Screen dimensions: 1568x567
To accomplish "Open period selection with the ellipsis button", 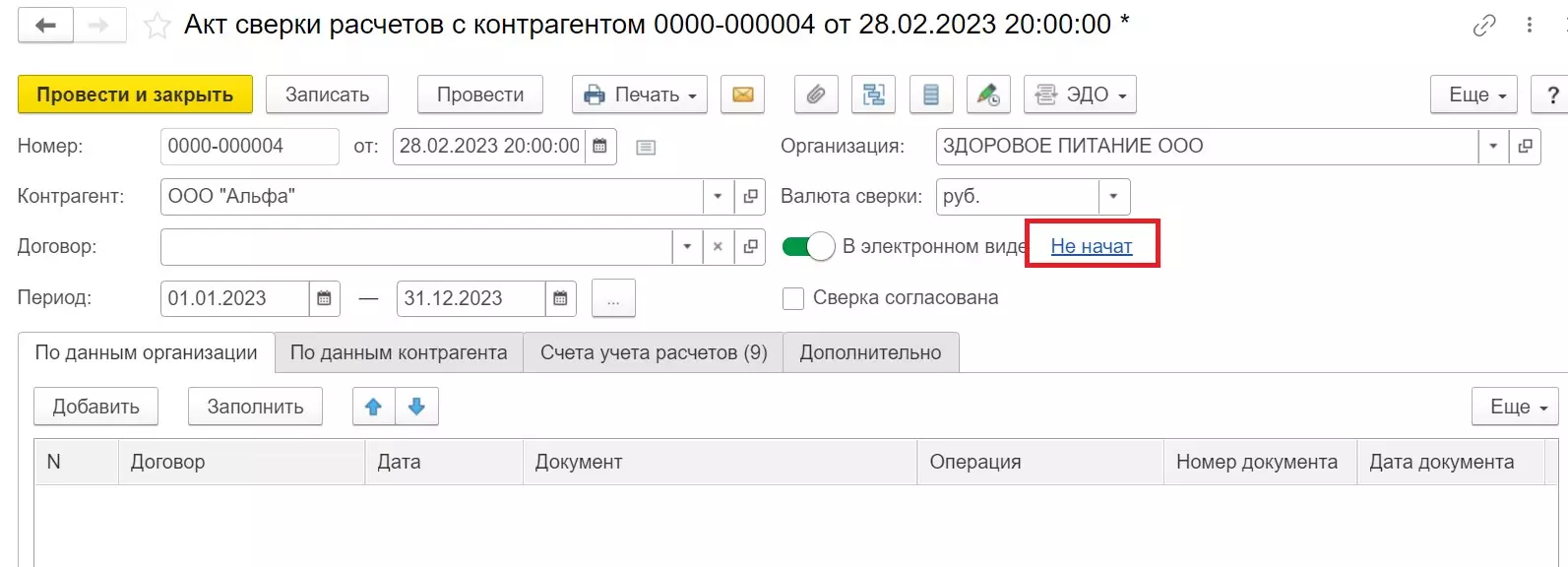I will coord(613,299).
